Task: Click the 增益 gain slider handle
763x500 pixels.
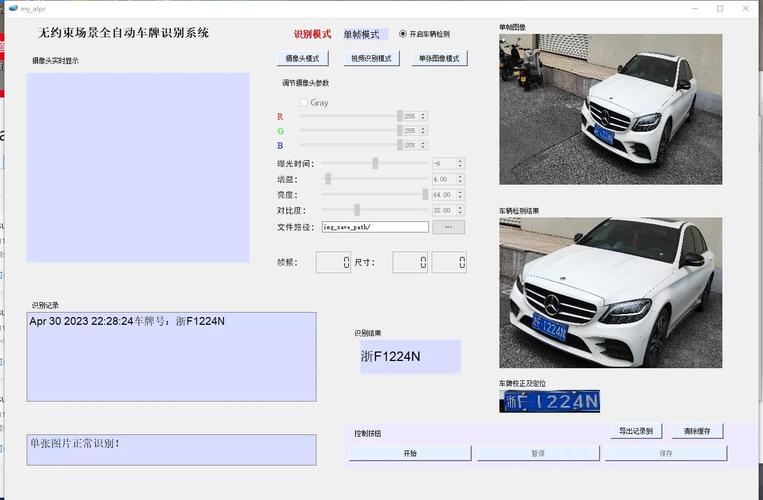Action: 328,179
